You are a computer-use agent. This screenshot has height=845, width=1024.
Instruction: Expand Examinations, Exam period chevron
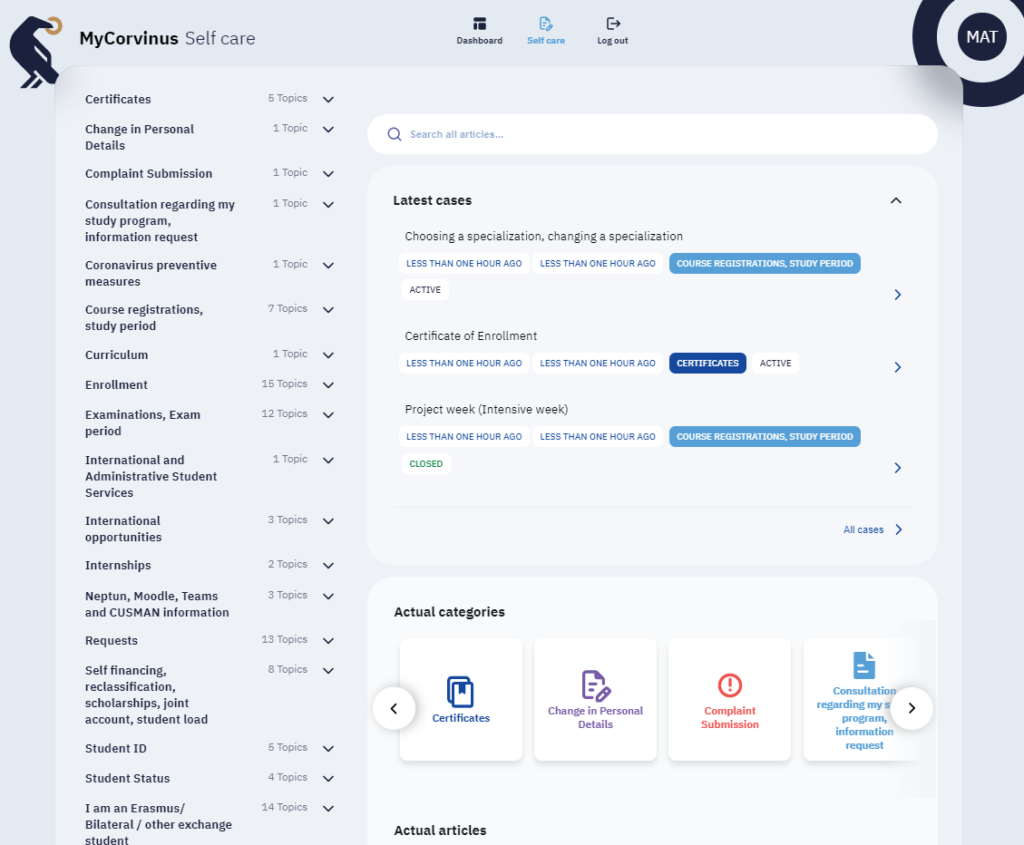pyautogui.click(x=328, y=415)
